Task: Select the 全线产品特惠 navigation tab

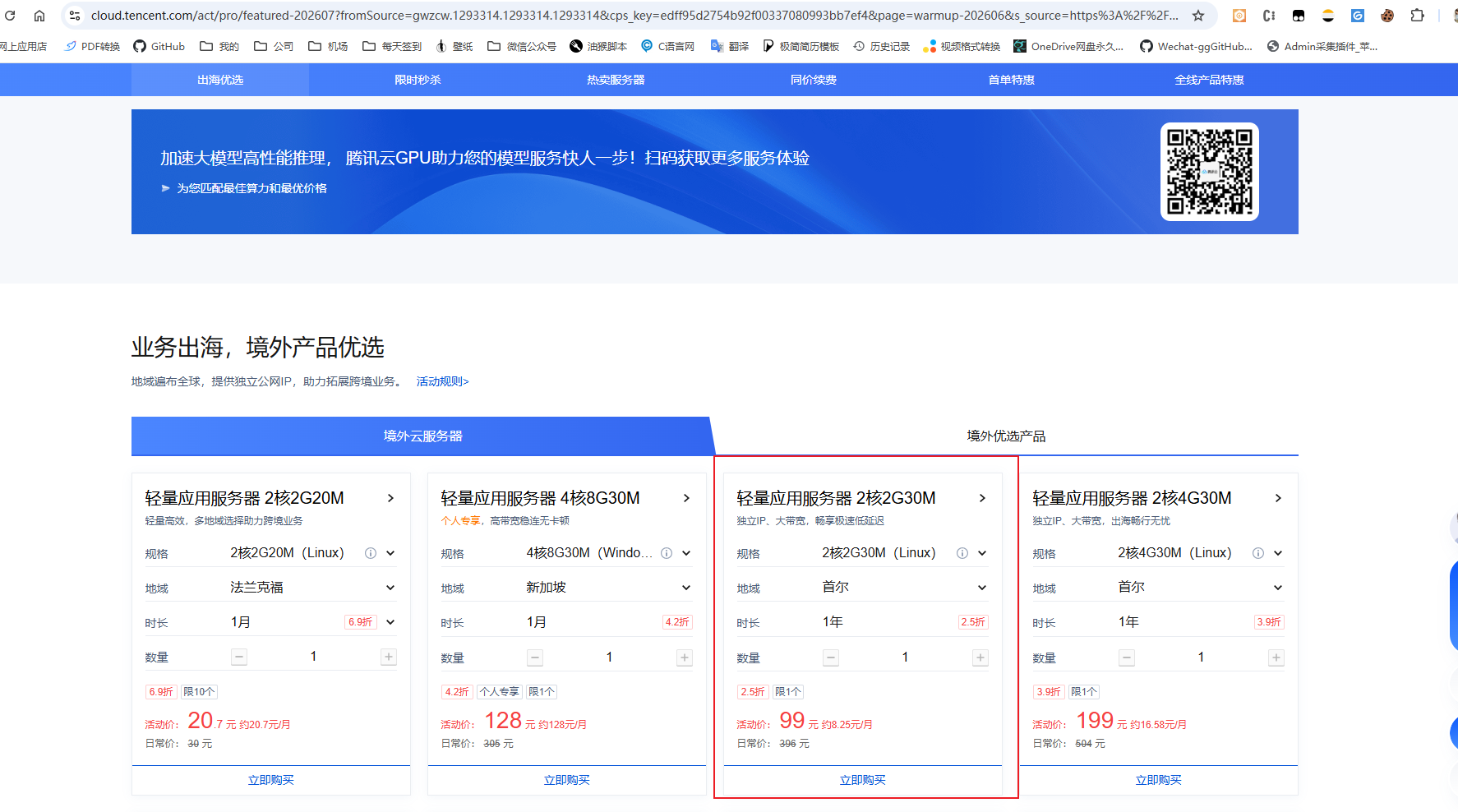Action: [1209, 80]
